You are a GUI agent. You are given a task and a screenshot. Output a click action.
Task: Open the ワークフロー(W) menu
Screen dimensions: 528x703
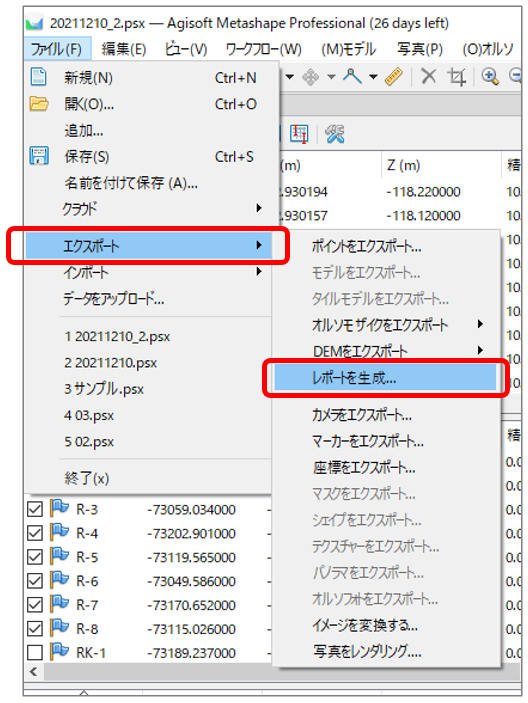(264, 48)
